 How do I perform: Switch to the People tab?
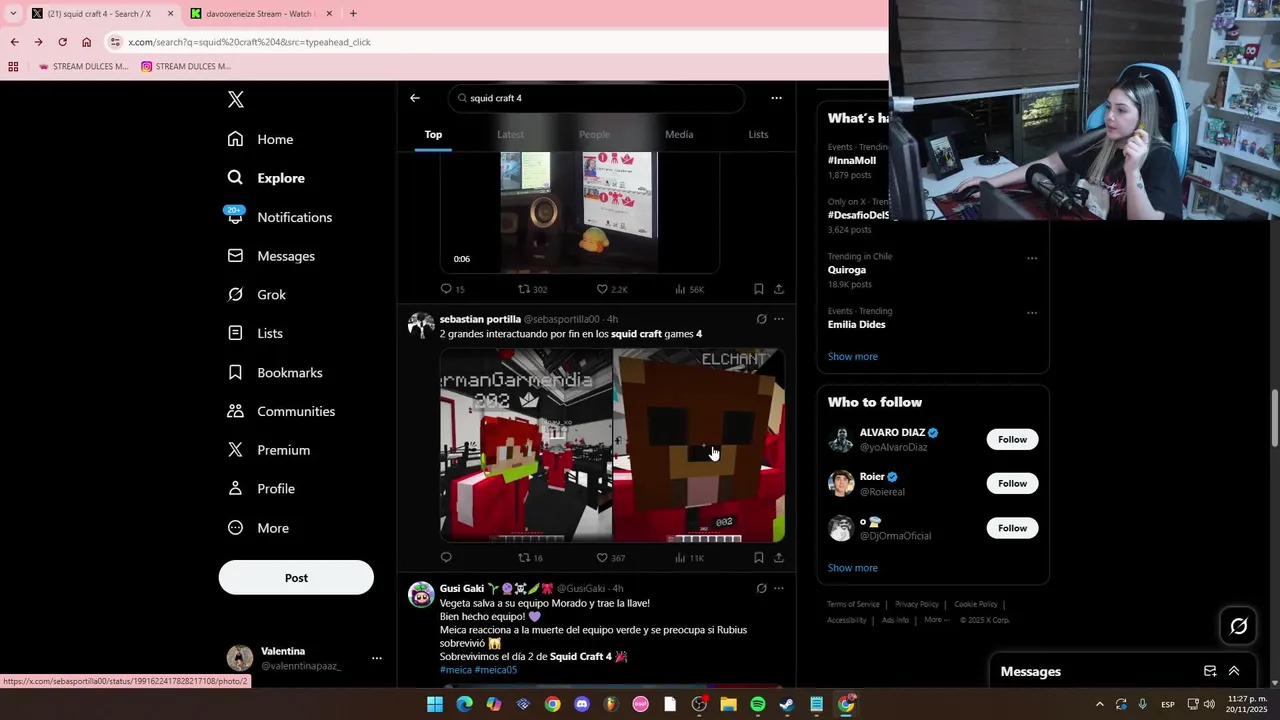click(594, 134)
